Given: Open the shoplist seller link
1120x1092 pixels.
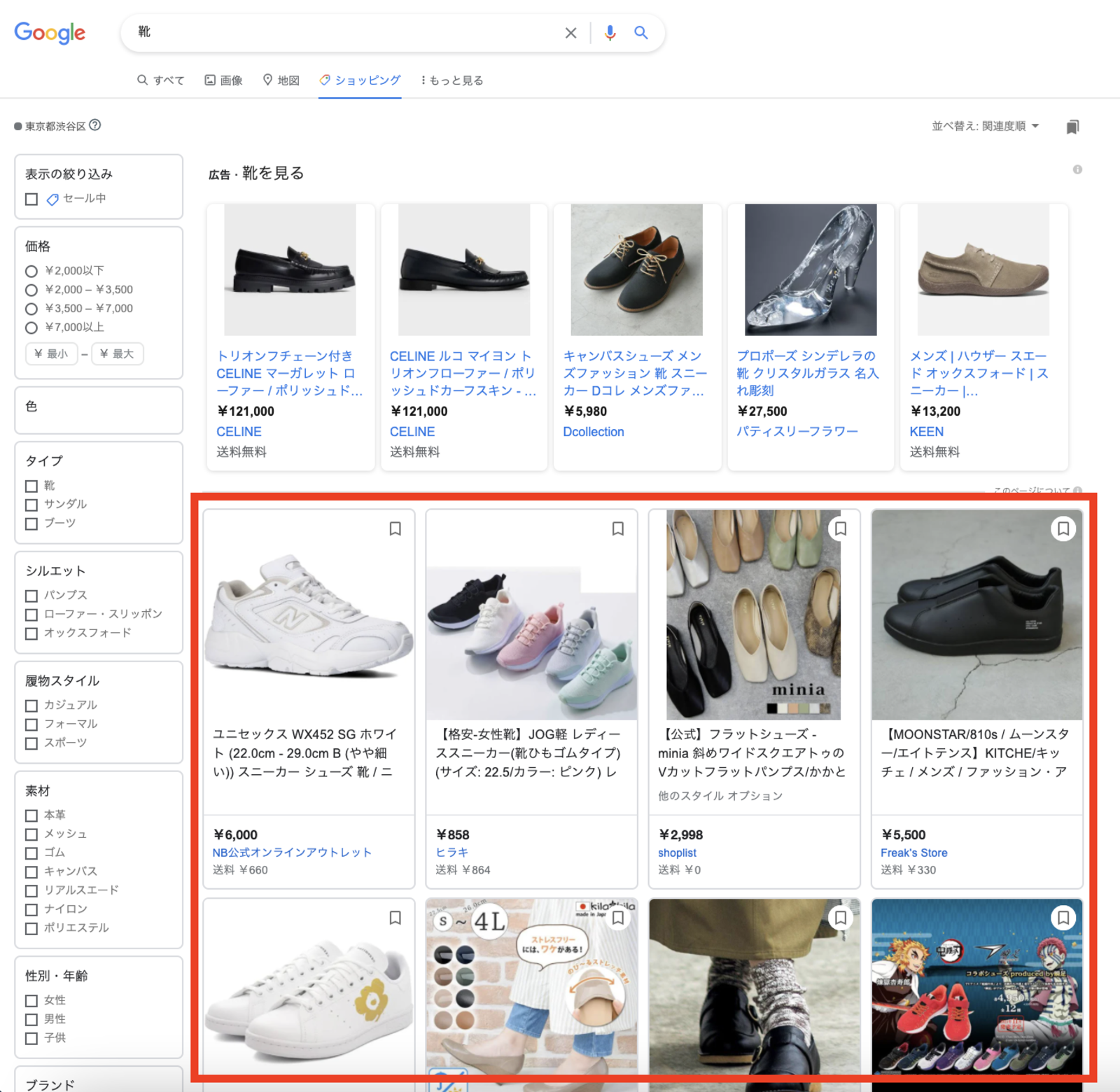Looking at the screenshot, I should [677, 853].
